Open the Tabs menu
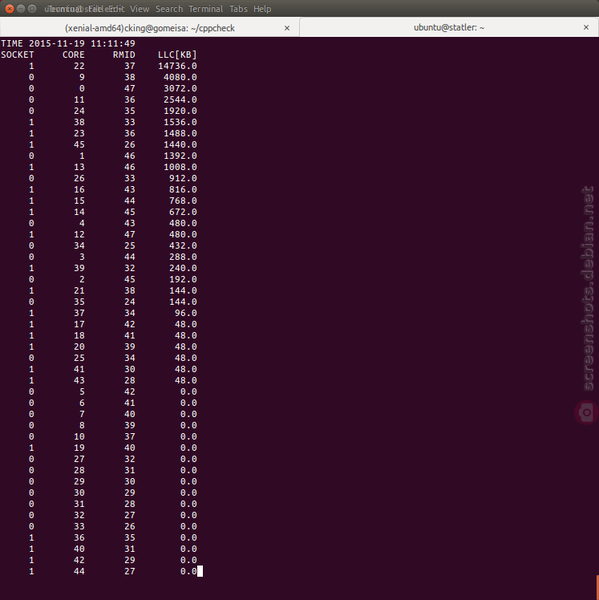This screenshot has width=599, height=600. click(x=238, y=9)
